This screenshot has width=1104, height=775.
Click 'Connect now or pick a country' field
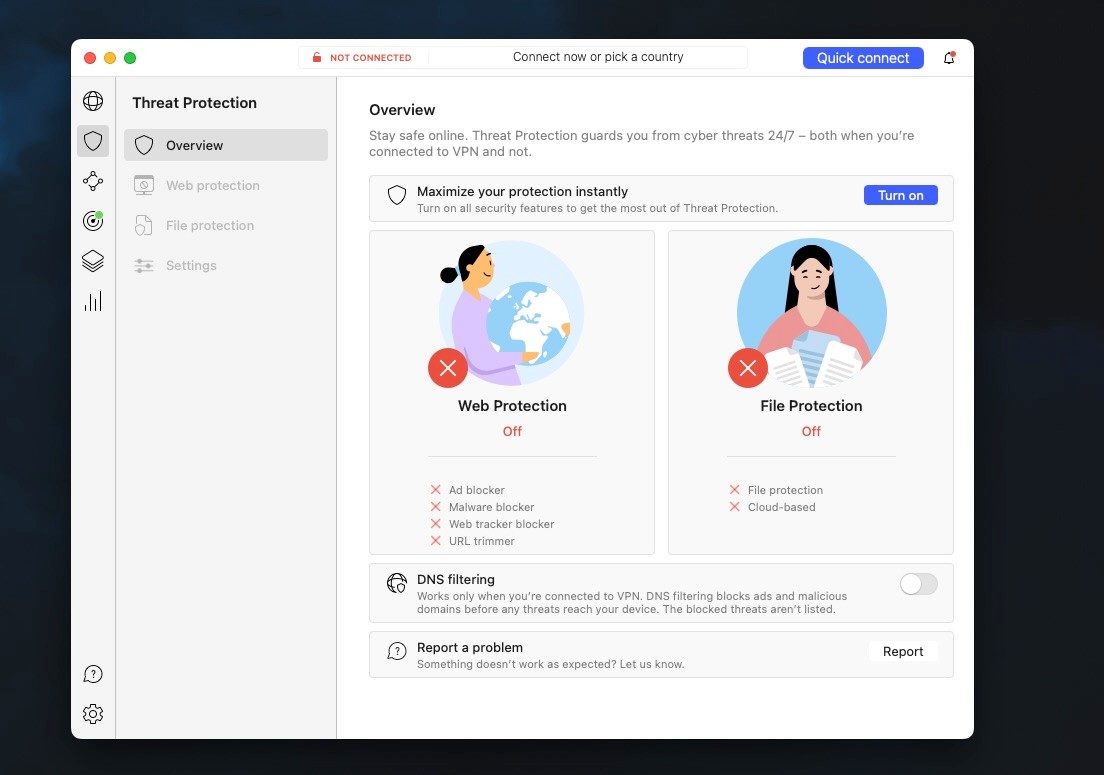tap(598, 57)
